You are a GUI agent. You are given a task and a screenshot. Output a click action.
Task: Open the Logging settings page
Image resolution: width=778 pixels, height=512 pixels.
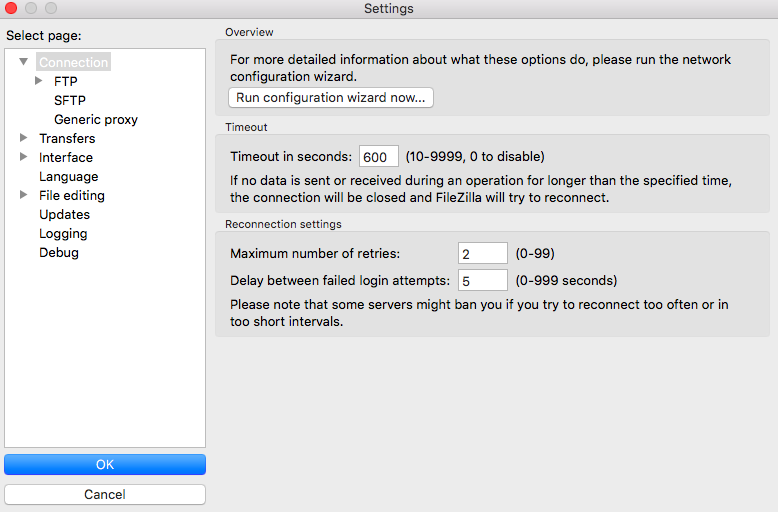point(63,234)
